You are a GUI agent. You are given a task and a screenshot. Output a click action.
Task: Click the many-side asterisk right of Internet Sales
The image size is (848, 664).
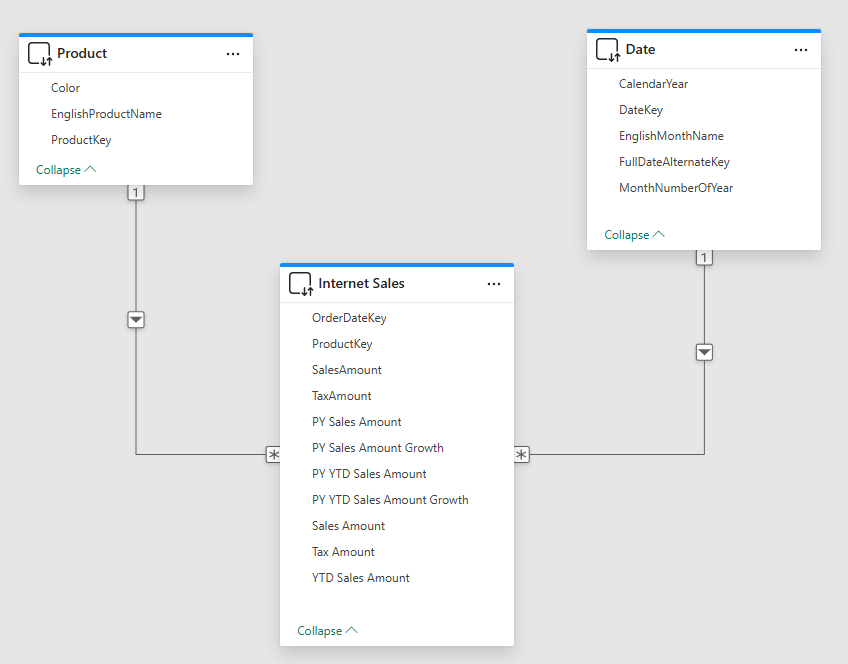tap(522, 455)
